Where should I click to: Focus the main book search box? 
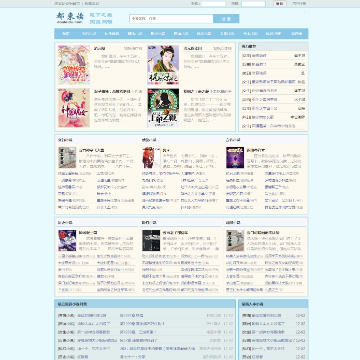(x=171, y=19)
